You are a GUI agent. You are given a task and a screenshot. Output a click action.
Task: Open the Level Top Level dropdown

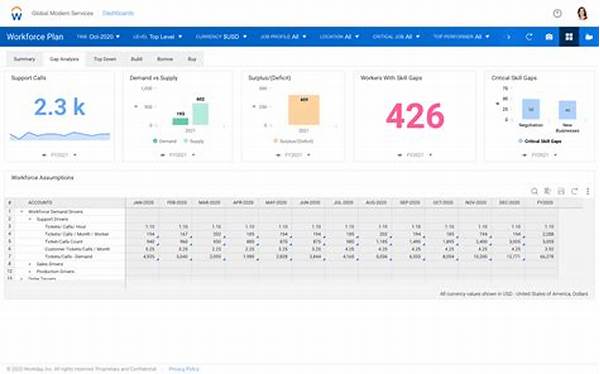click(x=157, y=37)
